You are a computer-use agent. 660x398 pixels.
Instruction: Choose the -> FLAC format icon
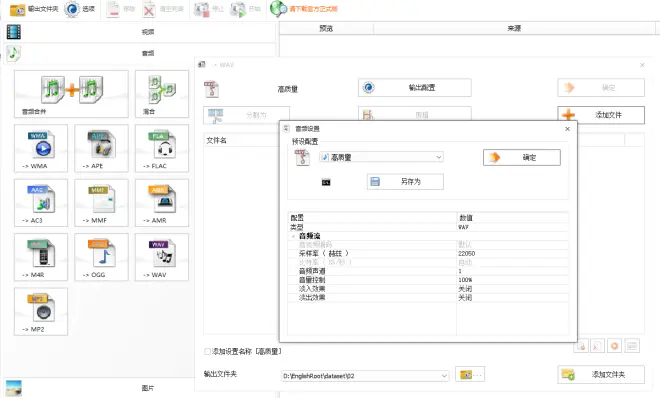tap(162, 148)
